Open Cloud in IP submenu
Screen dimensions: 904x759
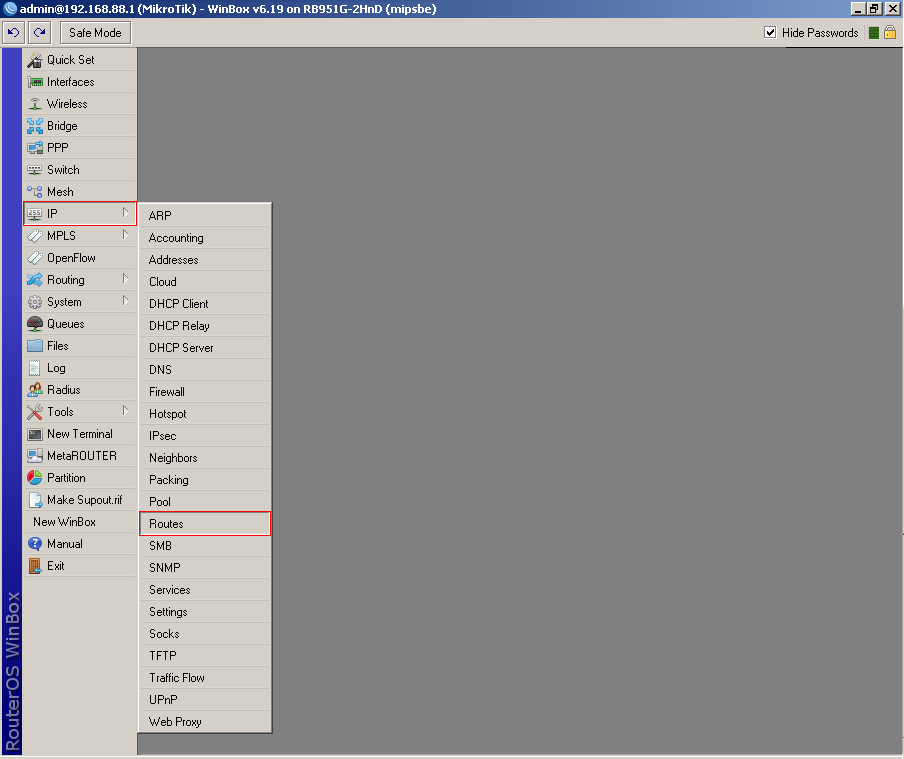click(x=205, y=281)
